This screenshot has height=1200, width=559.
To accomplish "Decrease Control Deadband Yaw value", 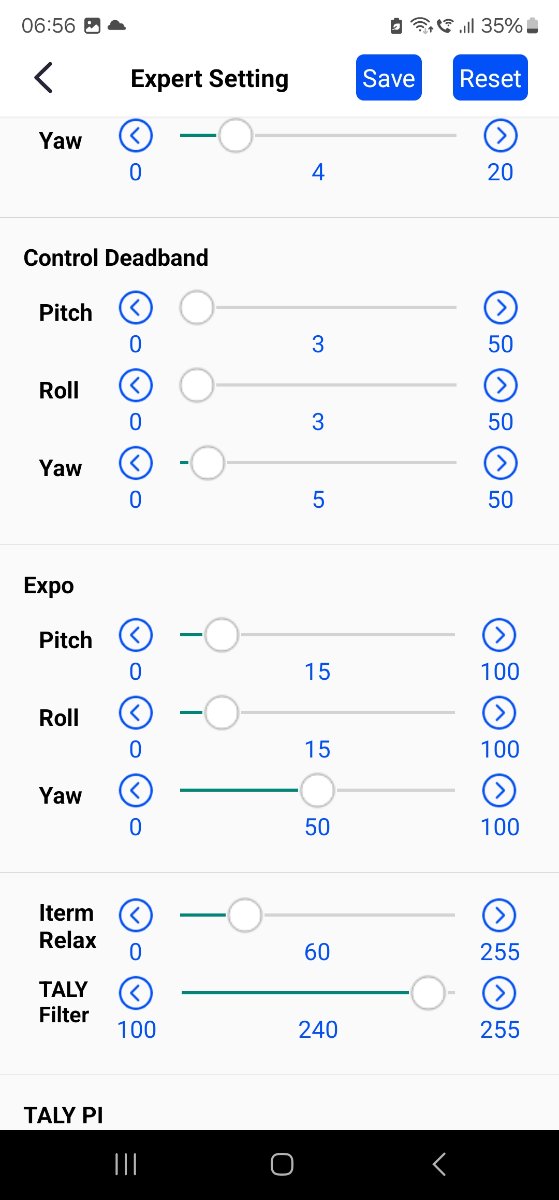I will point(136,463).
